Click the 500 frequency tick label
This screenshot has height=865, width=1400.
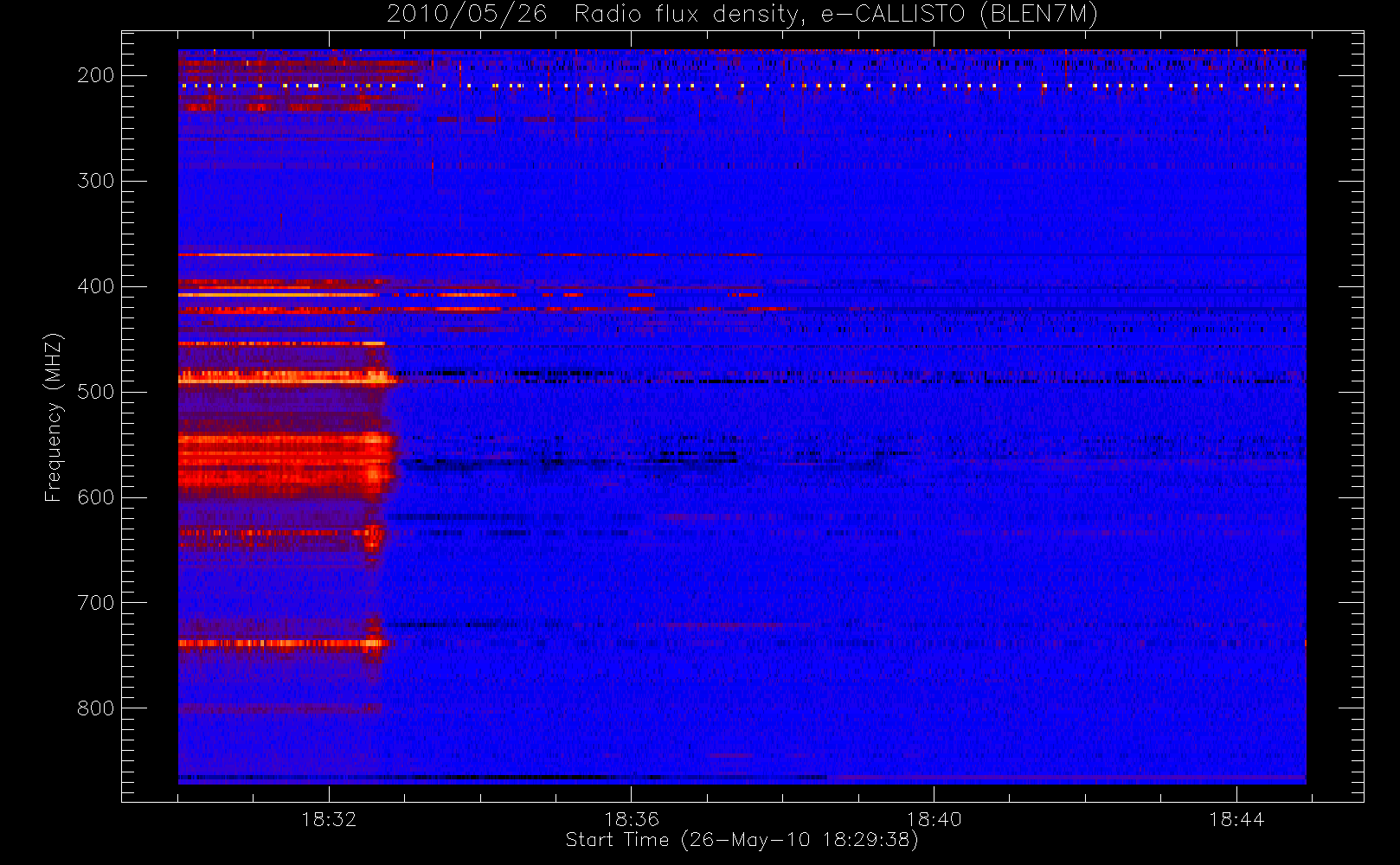[x=95, y=392]
